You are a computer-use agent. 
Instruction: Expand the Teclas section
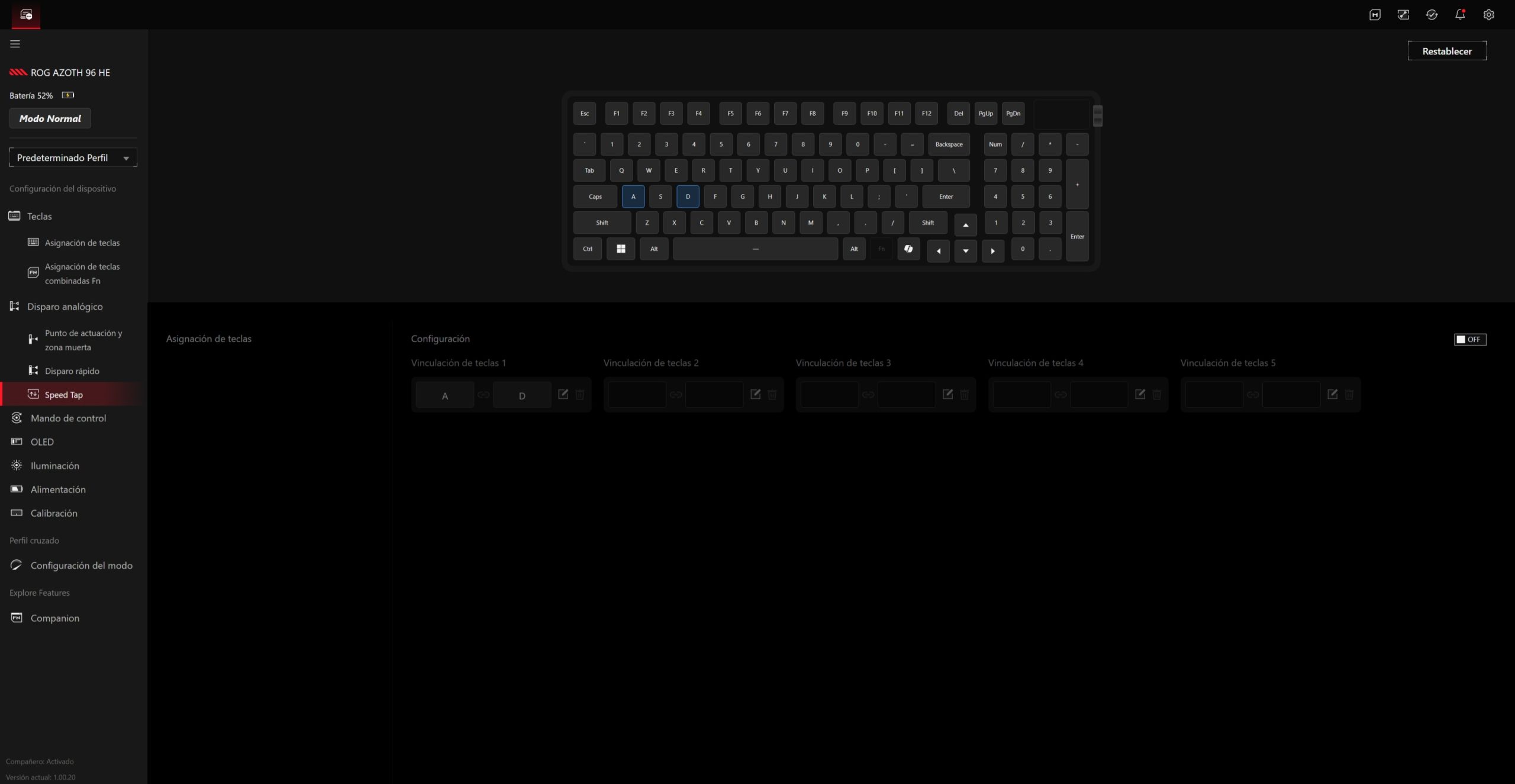pos(39,216)
